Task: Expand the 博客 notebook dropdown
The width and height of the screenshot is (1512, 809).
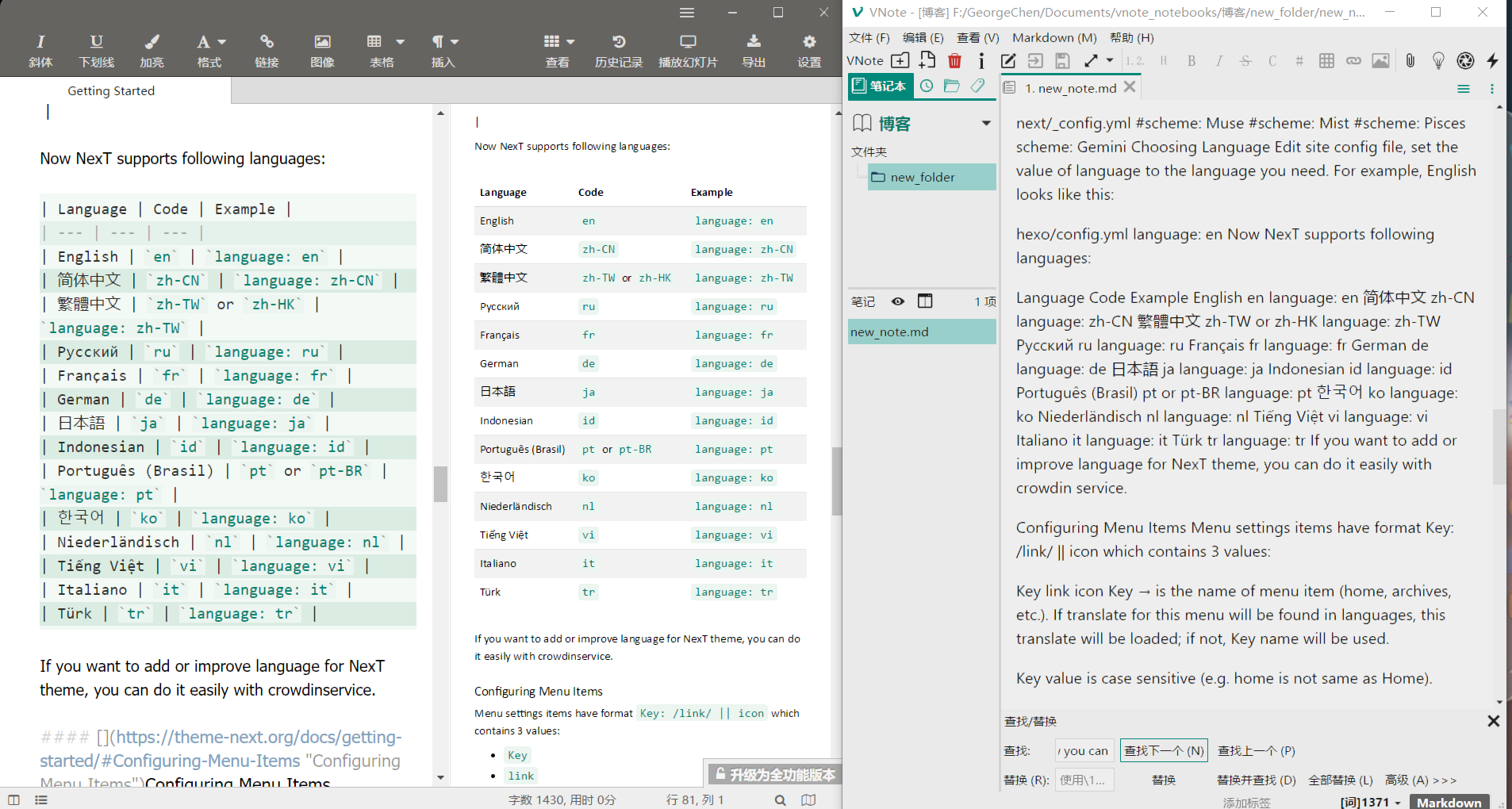Action: [x=986, y=123]
